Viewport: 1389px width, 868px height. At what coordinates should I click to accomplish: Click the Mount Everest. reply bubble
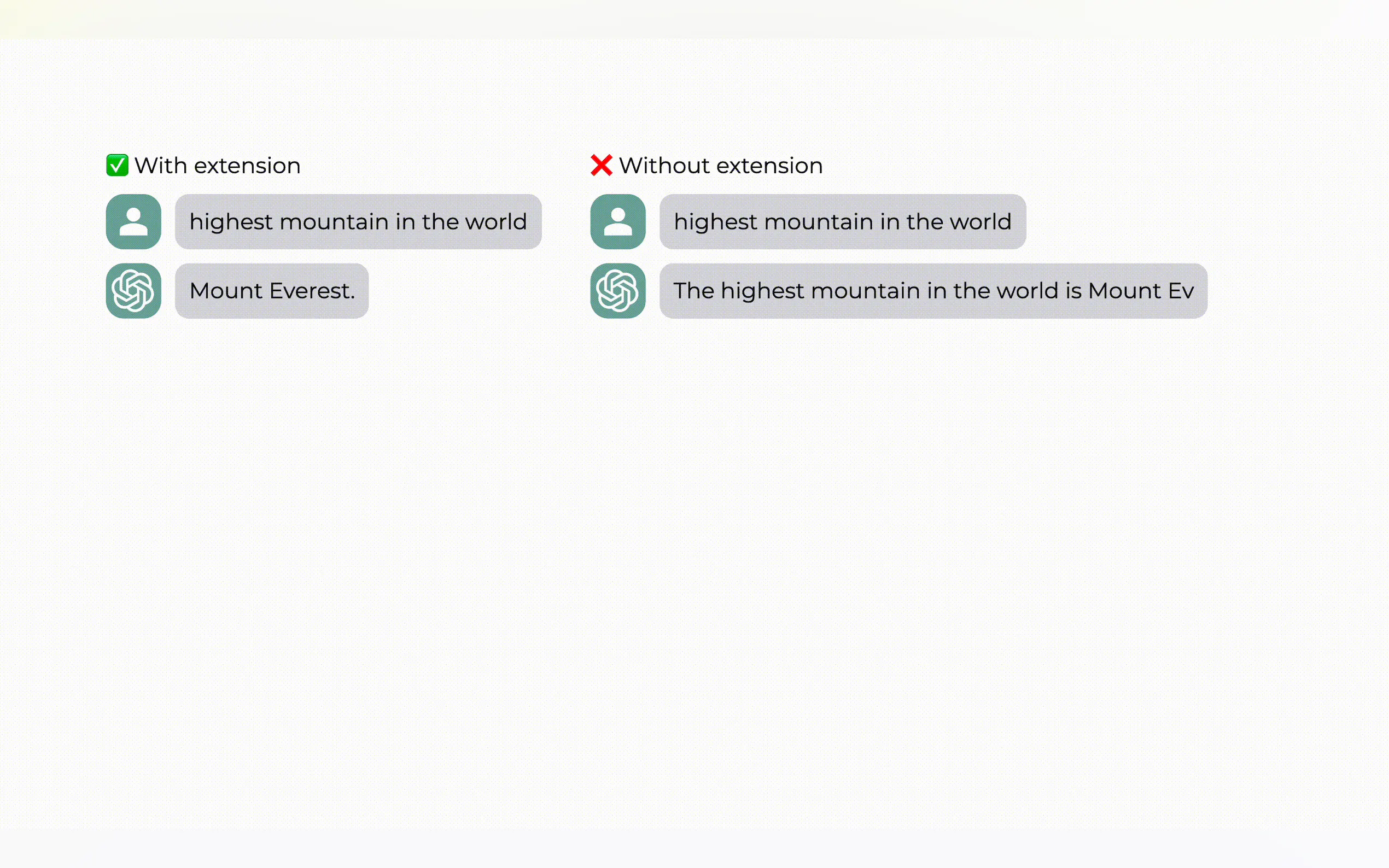pos(272,291)
